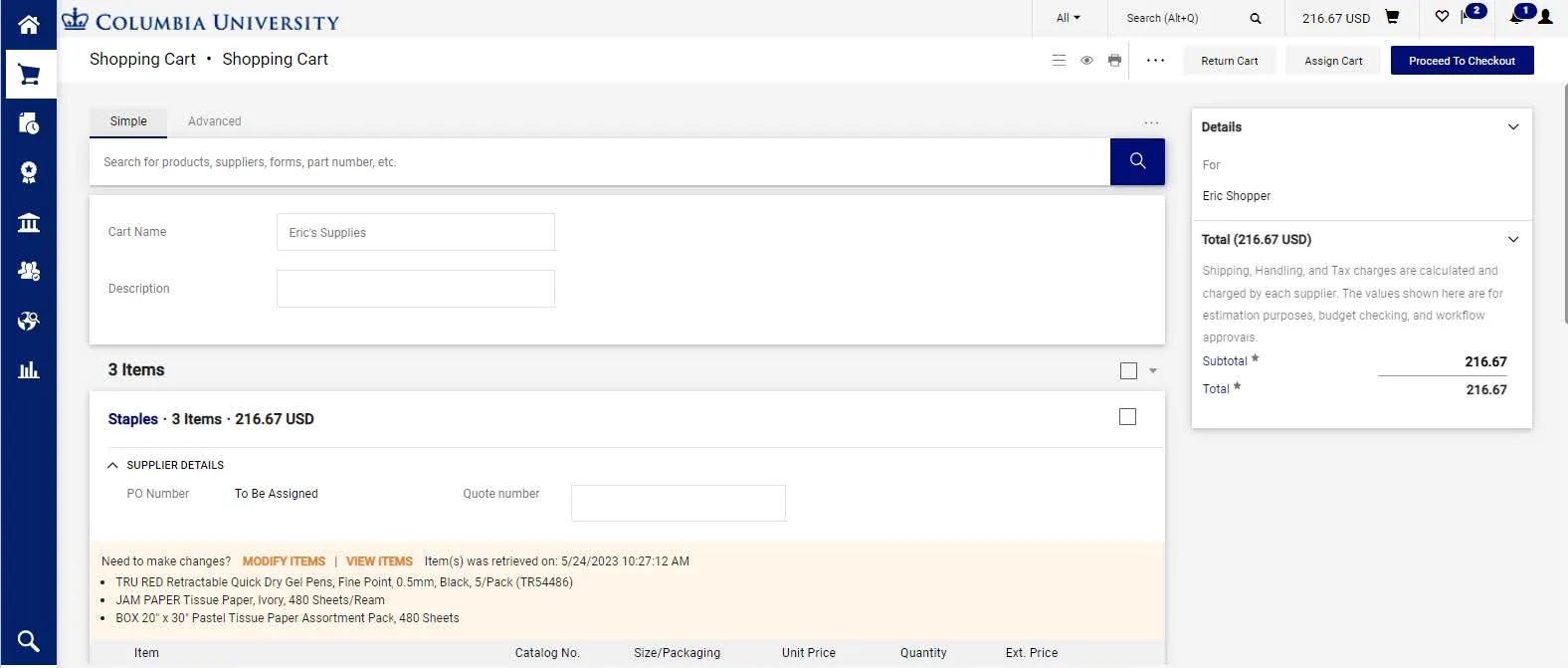Click the first Shopping Cart breadcrumb
1568x668 pixels.
point(142,60)
